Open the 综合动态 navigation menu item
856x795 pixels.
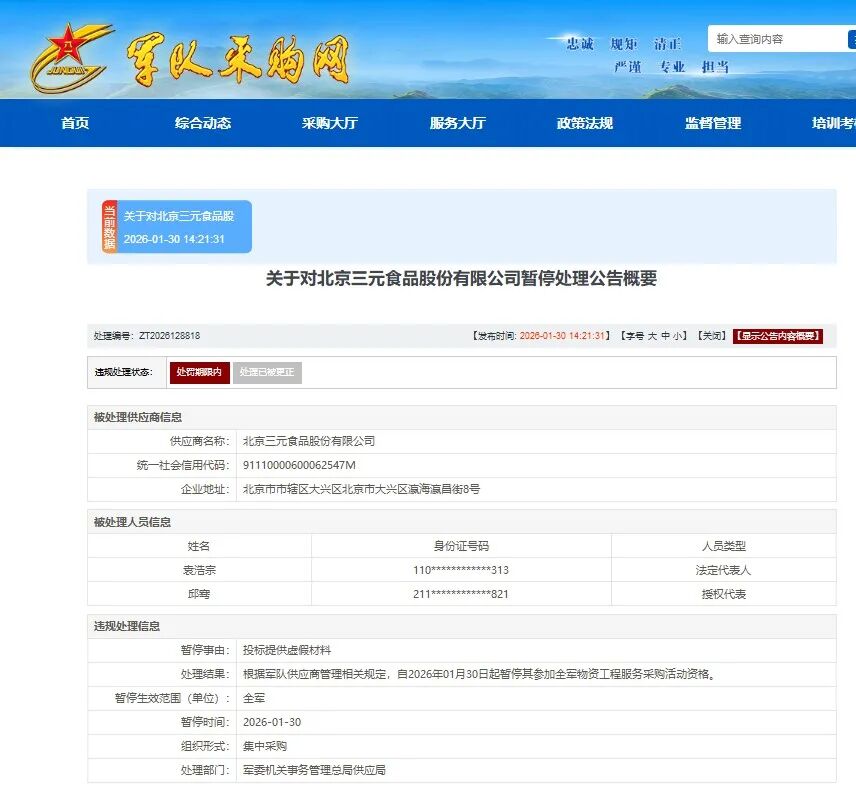(x=203, y=123)
